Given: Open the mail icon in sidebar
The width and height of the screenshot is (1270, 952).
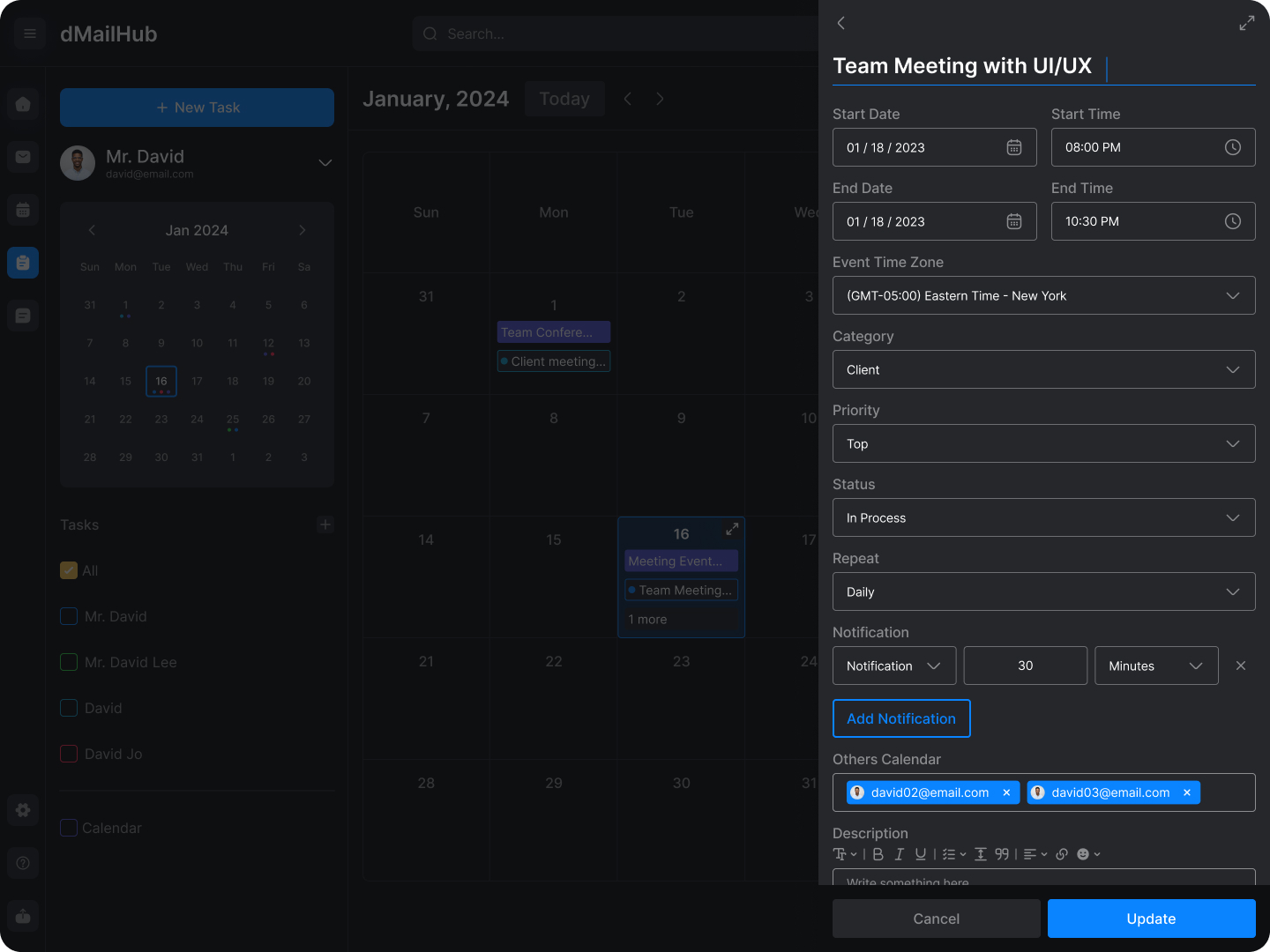Looking at the screenshot, I should pos(23,157).
